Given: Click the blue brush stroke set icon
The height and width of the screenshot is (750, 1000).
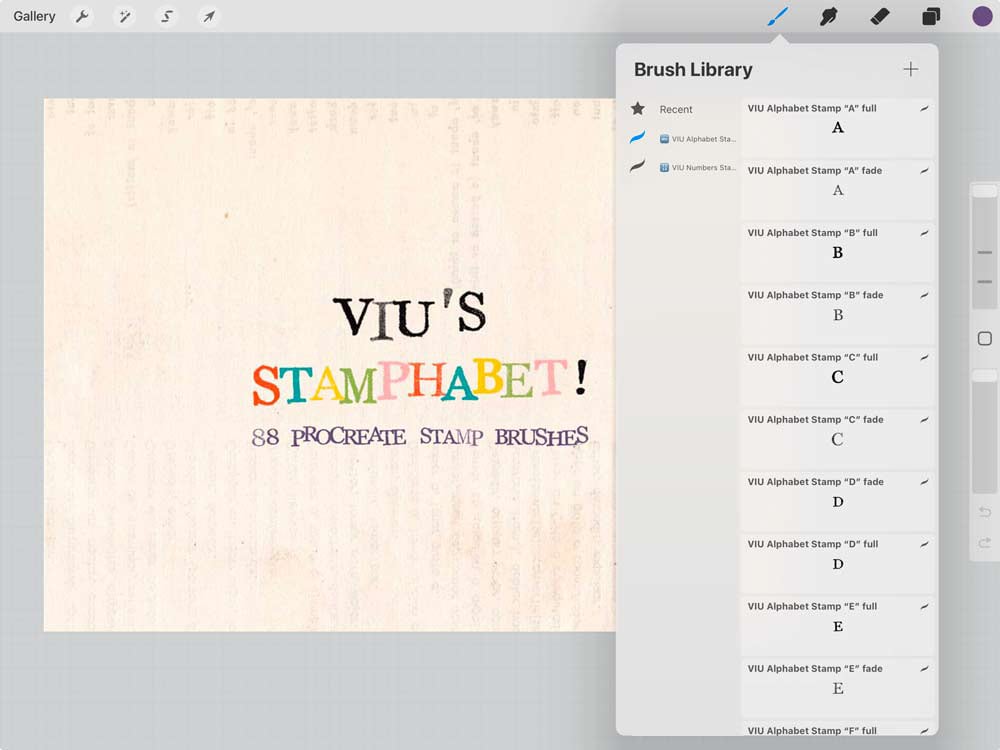Looking at the screenshot, I should click(637, 137).
